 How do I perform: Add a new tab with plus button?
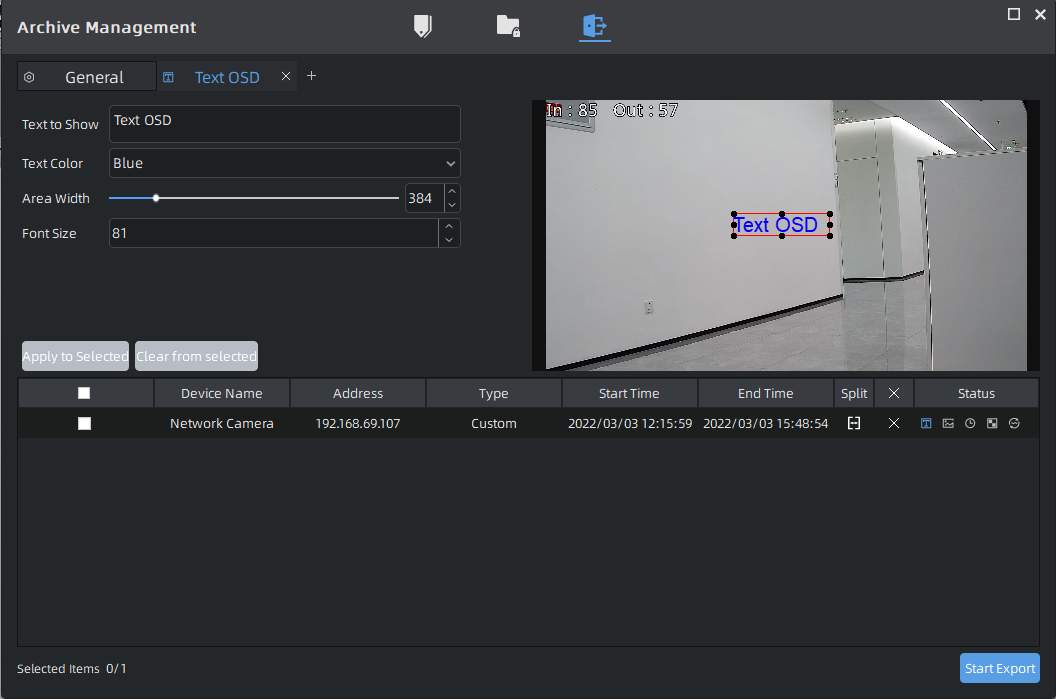[311, 76]
